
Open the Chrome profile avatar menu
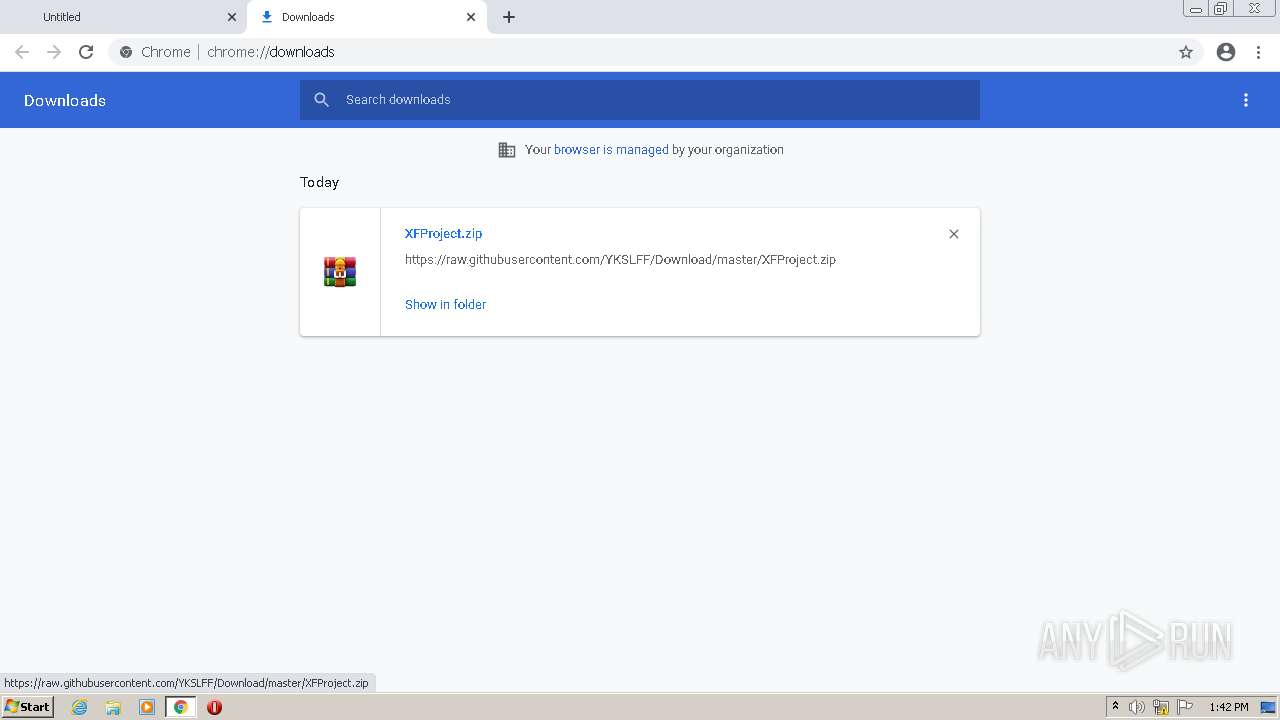pyautogui.click(x=1226, y=52)
